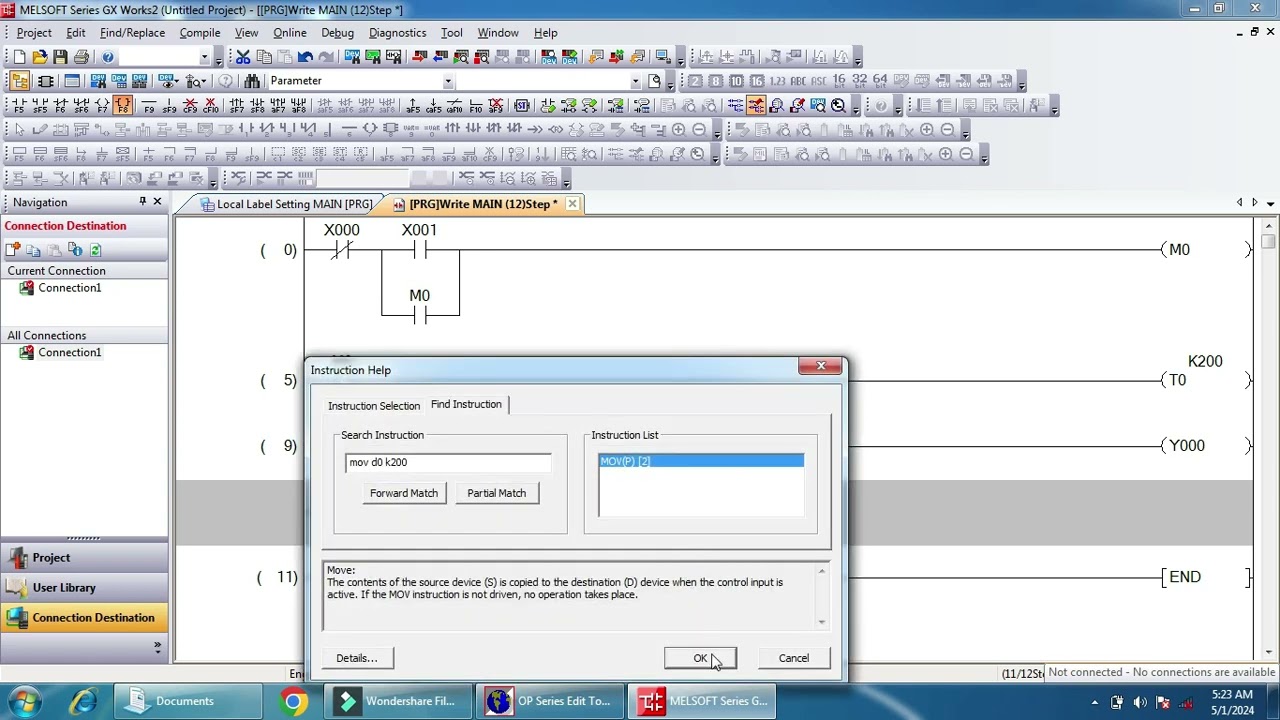Click the Forward Match button
Image resolution: width=1280 pixels, height=720 pixels.
coord(404,493)
